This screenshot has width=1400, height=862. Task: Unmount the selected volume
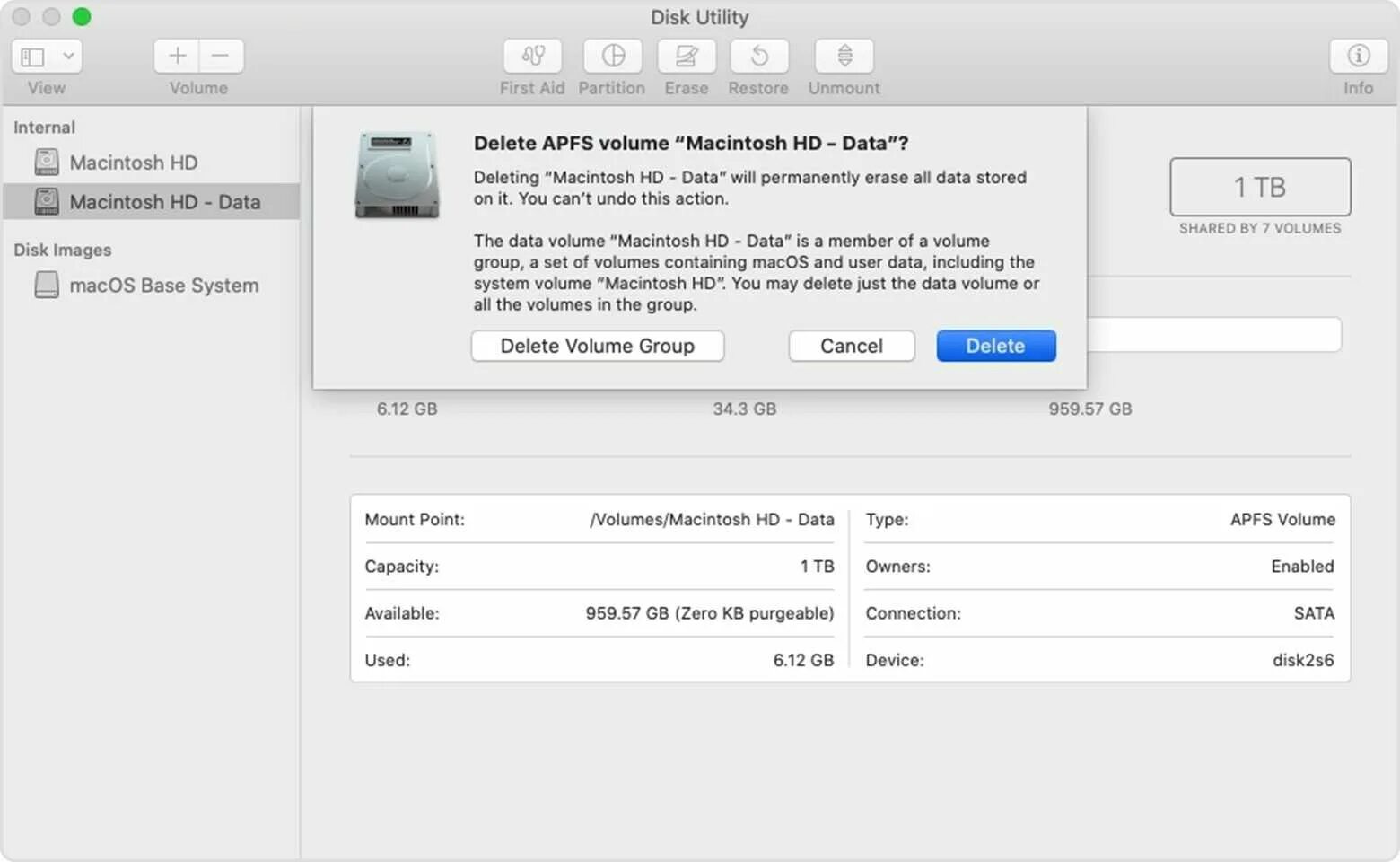point(844,56)
